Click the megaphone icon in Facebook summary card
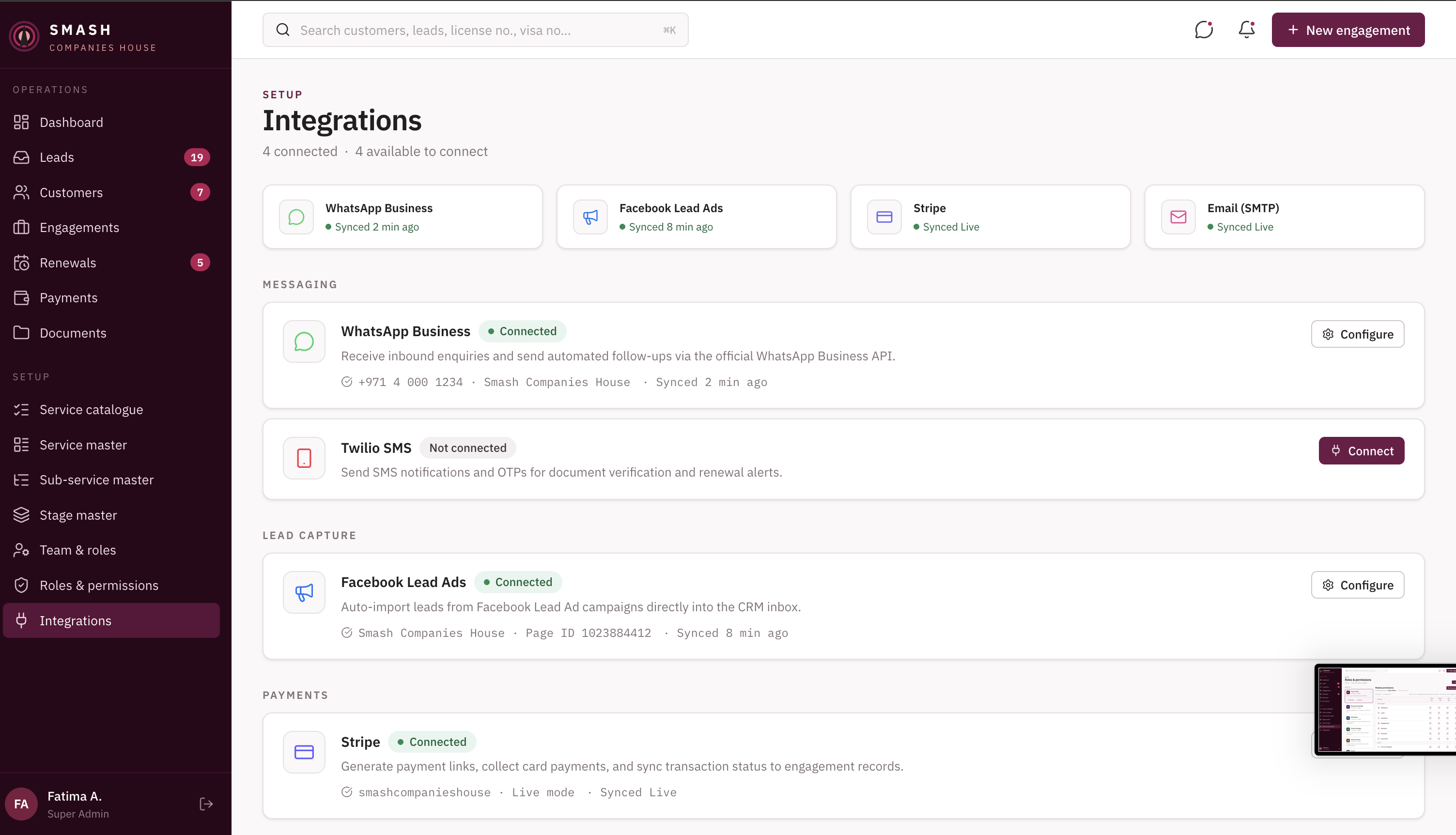 (x=590, y=217)
